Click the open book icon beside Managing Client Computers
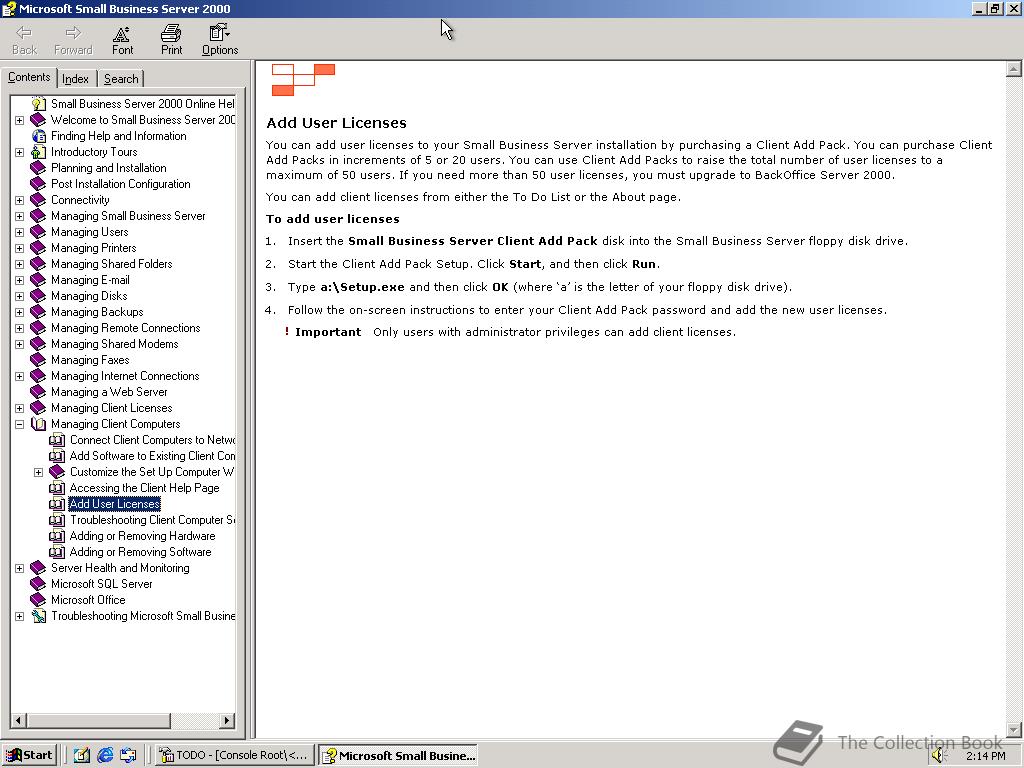Screen dimensions: 1024x768 point(39,424)
